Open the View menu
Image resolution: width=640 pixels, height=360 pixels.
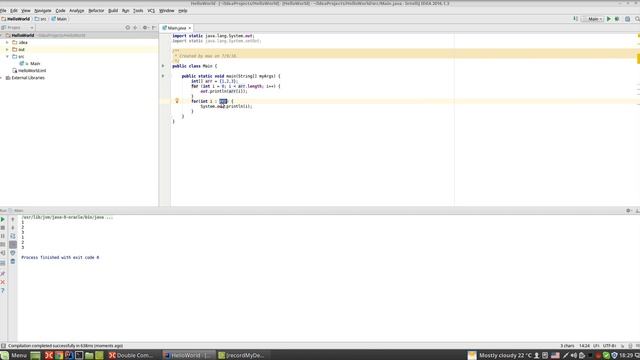(26, 11)
